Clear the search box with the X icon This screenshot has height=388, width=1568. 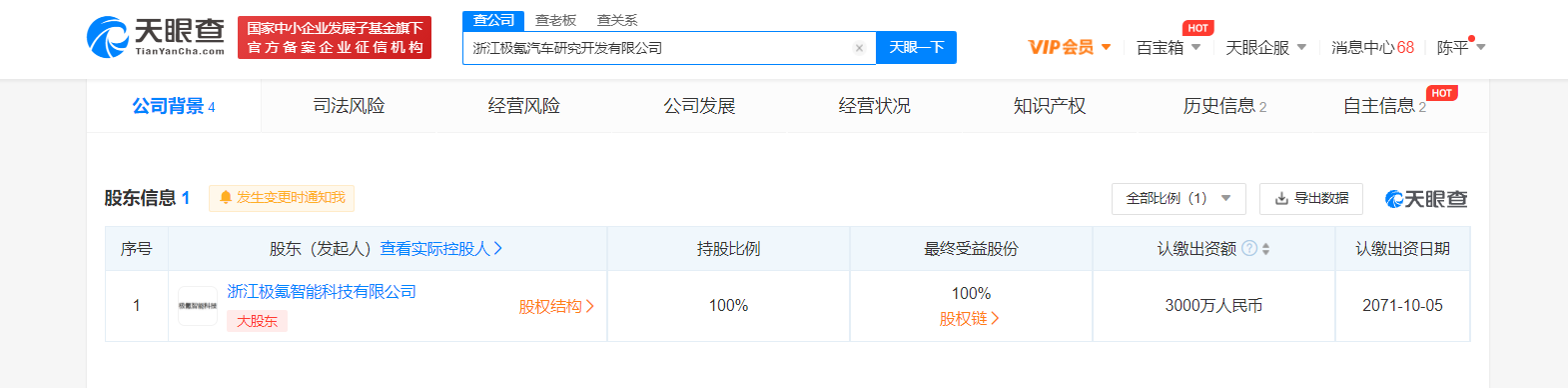tap(859, 48)
